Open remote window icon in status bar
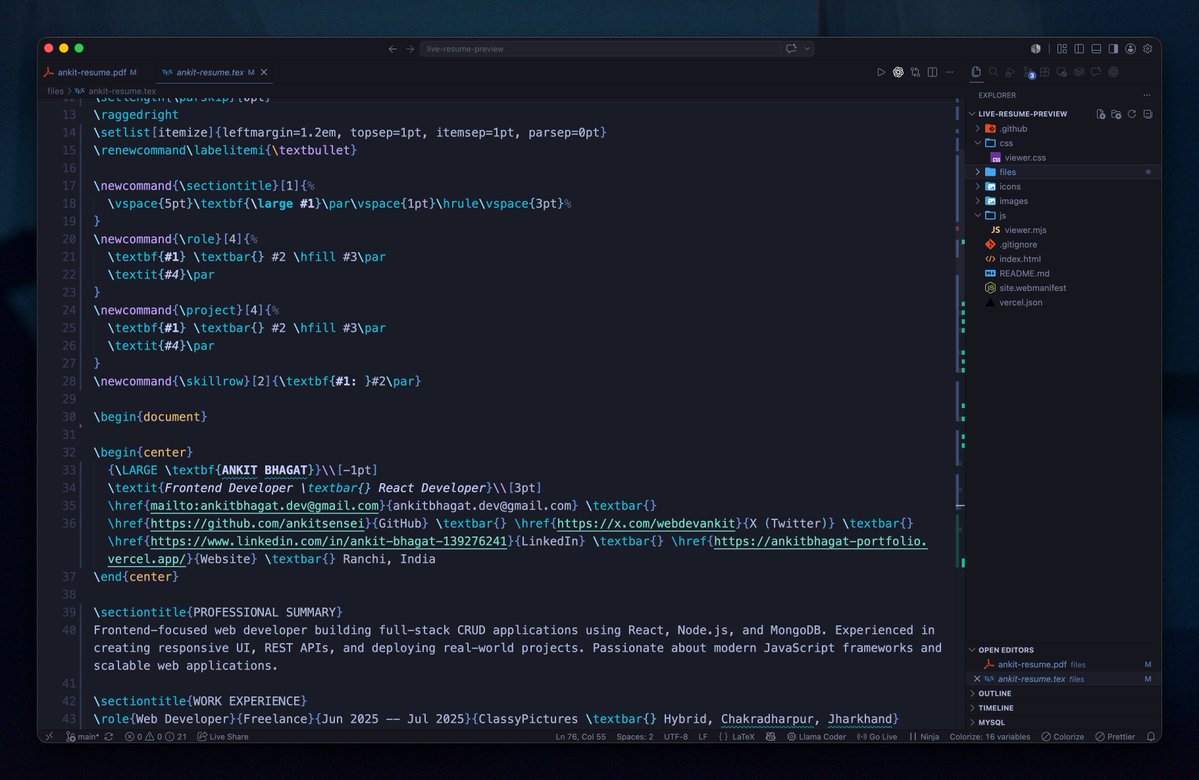The height and width of the screenshot is (780, 1199). 49,736
